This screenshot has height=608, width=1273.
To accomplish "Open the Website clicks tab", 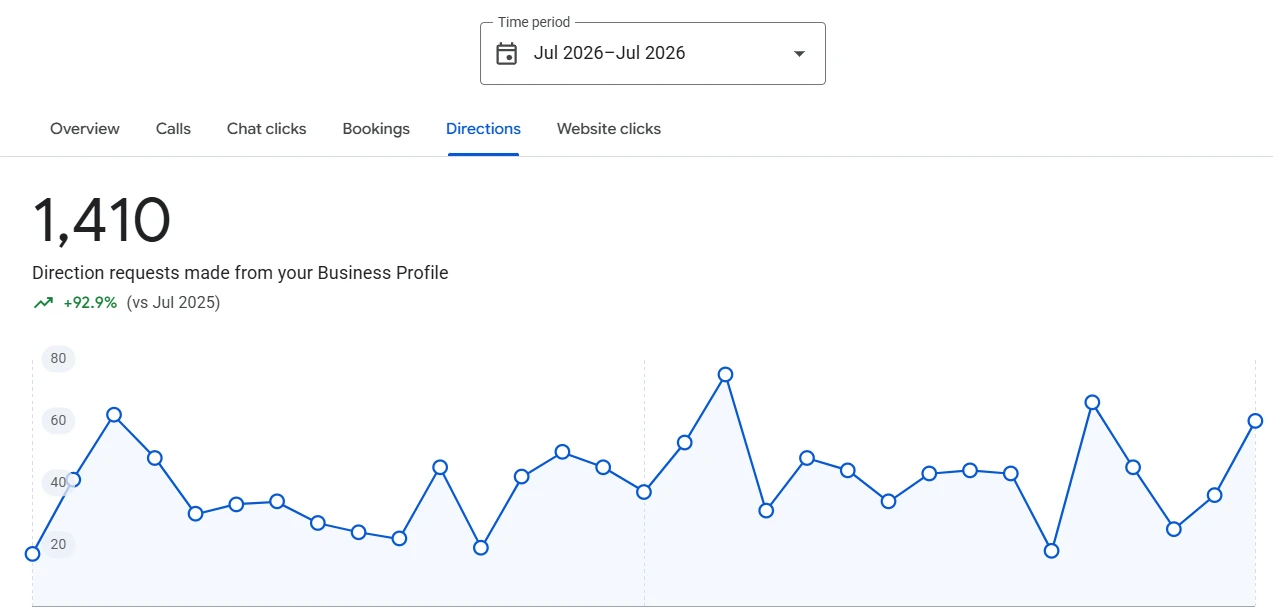I will (x=609, y=129).
